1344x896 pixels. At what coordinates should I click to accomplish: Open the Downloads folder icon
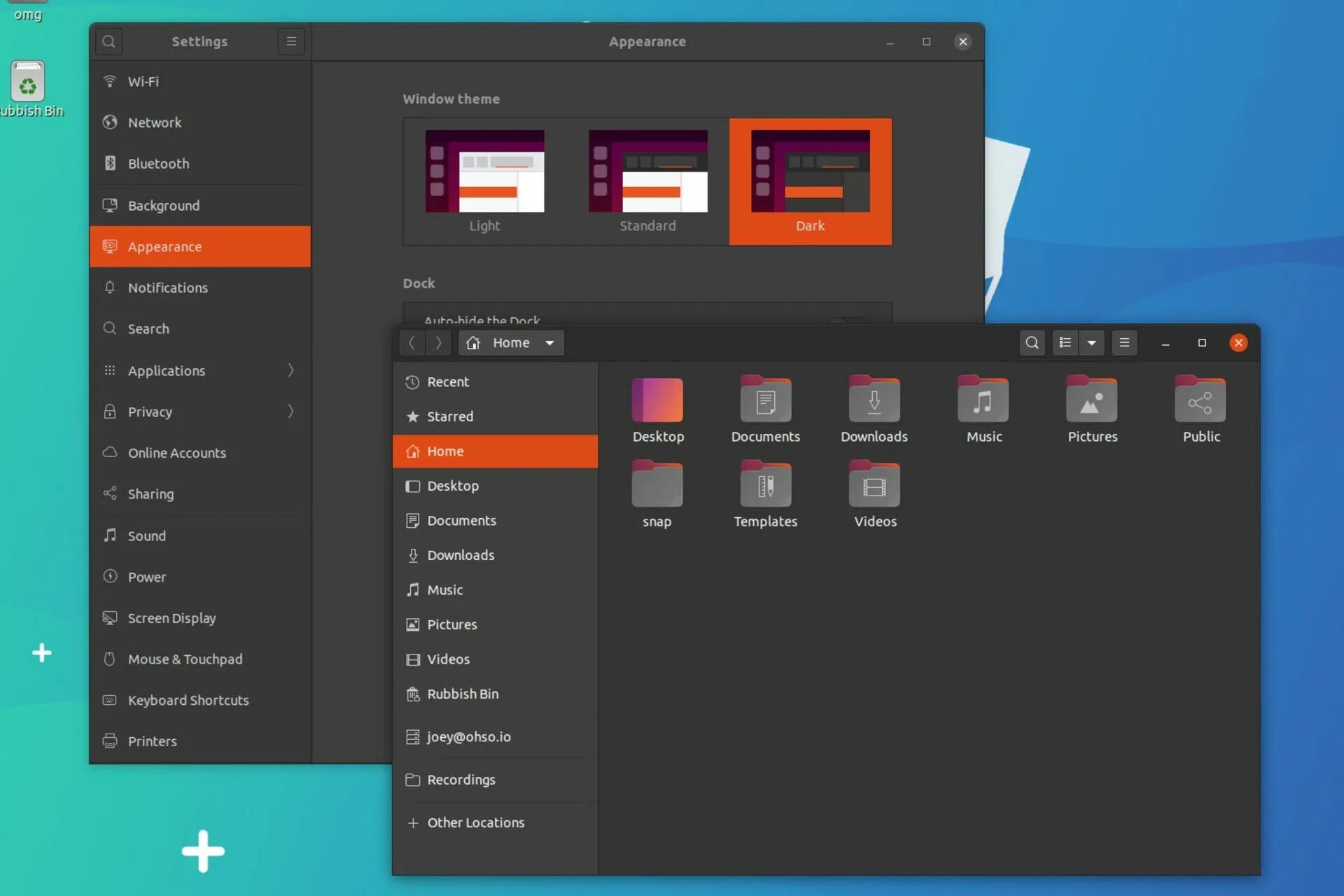874,409
